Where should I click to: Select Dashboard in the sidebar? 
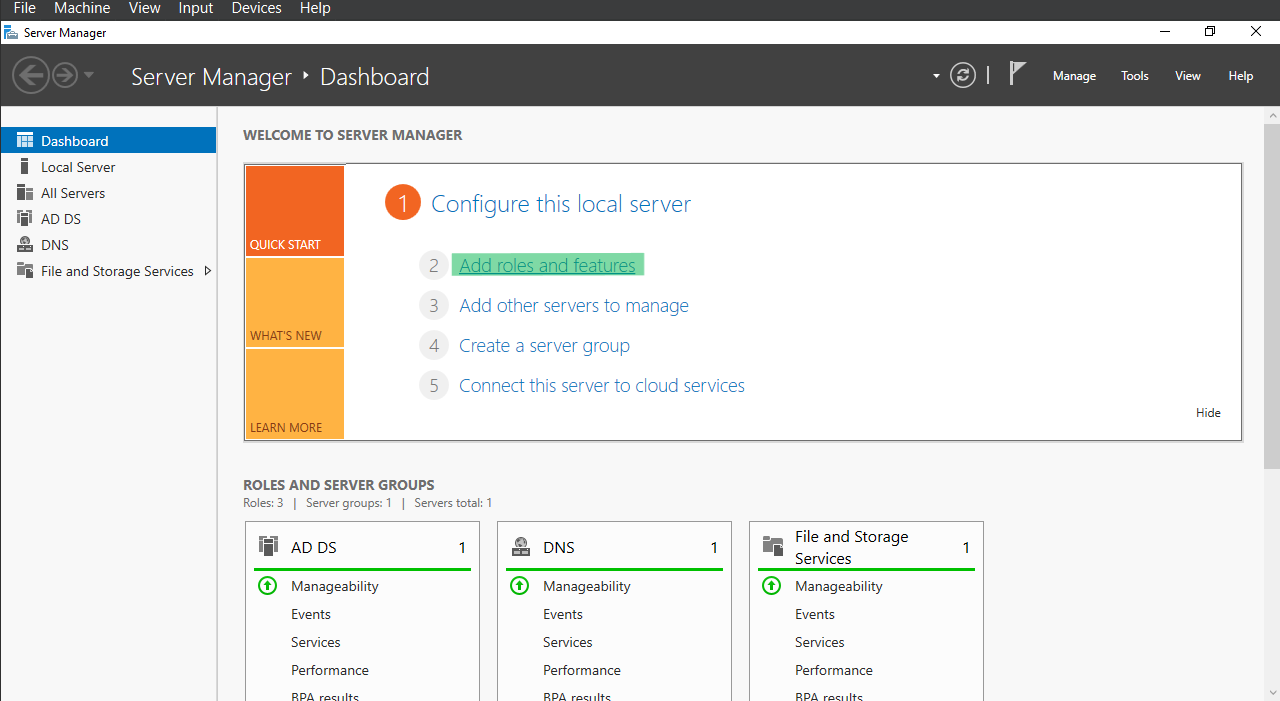108,141
